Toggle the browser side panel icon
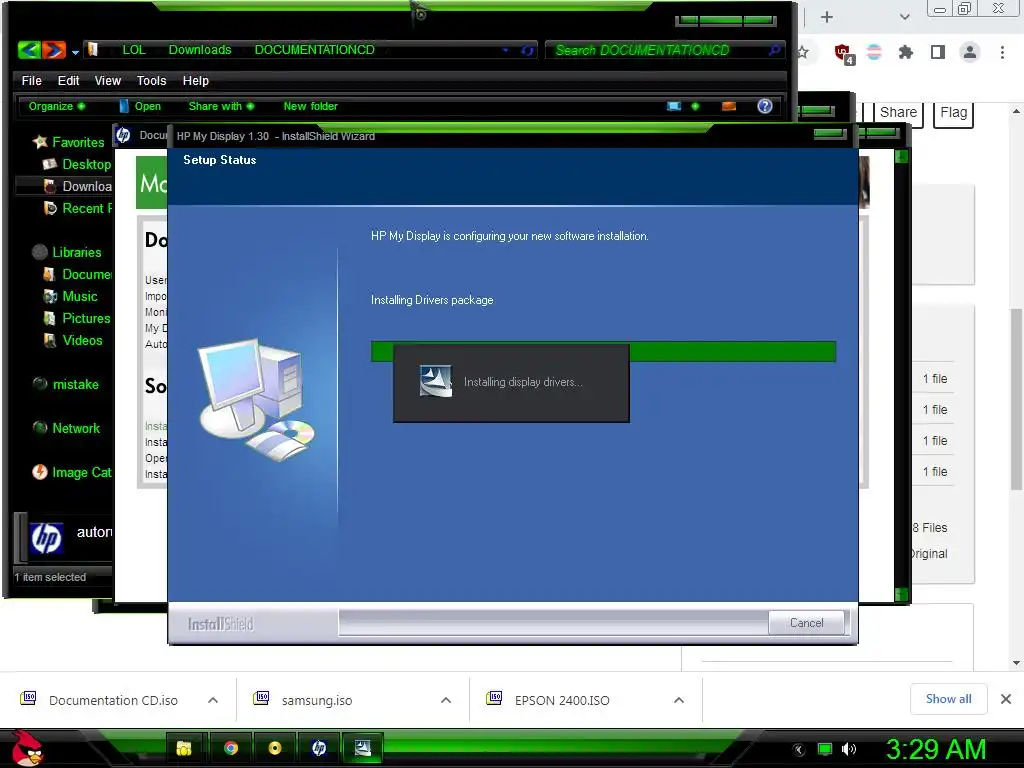The height and width of the screenshot is (768, 1024). [938, 52]
